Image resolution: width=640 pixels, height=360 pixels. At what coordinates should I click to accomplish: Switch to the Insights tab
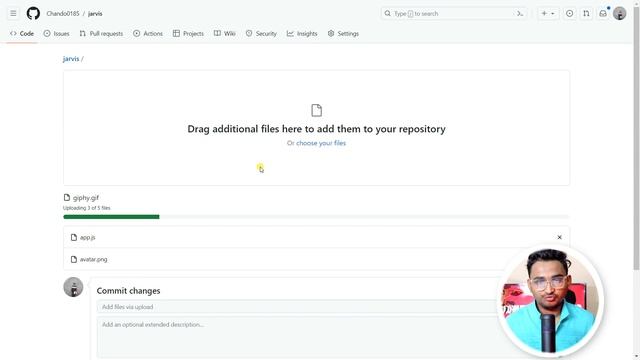point(302,33)
